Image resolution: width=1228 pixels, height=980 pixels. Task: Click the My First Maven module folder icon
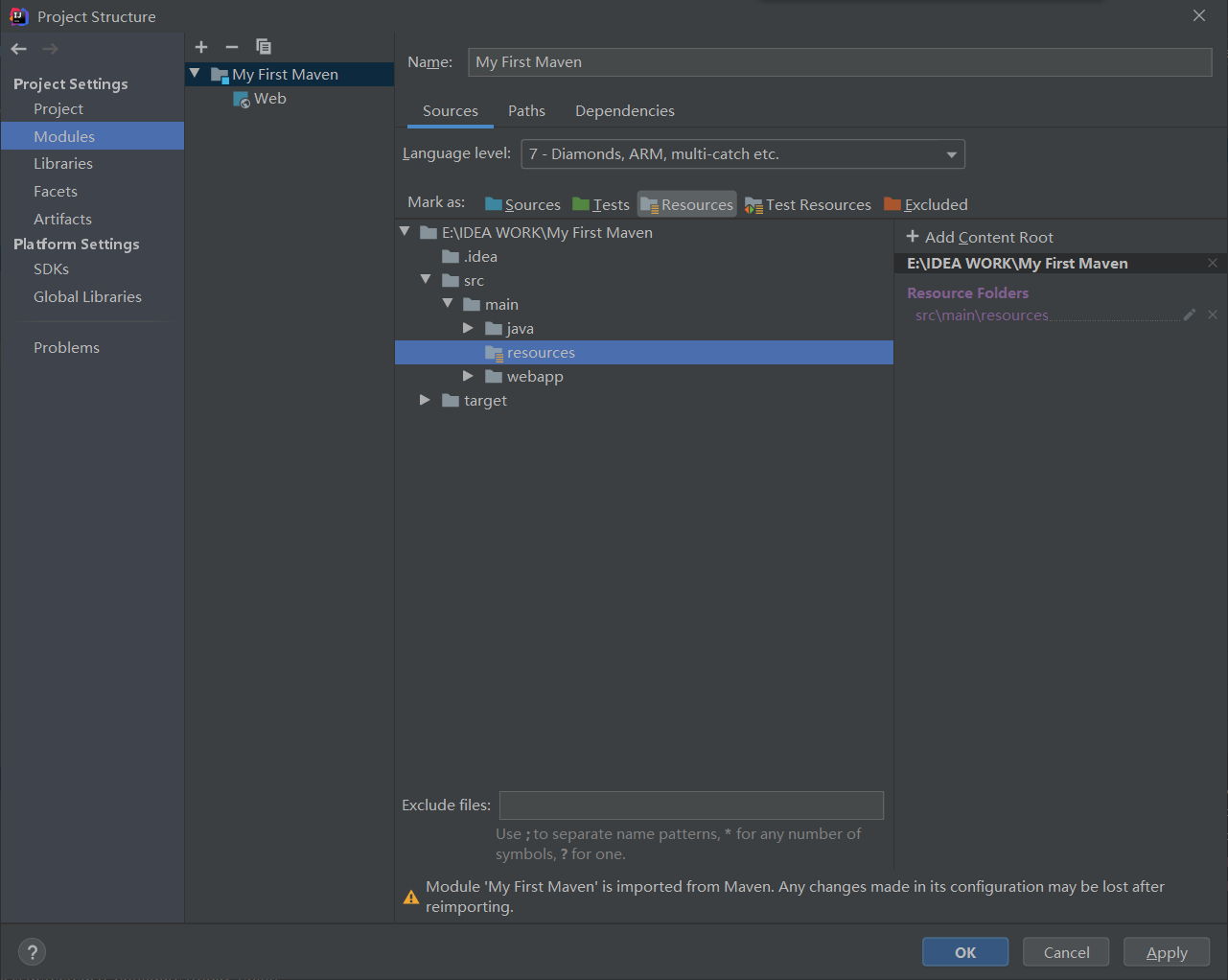(220, 75)
